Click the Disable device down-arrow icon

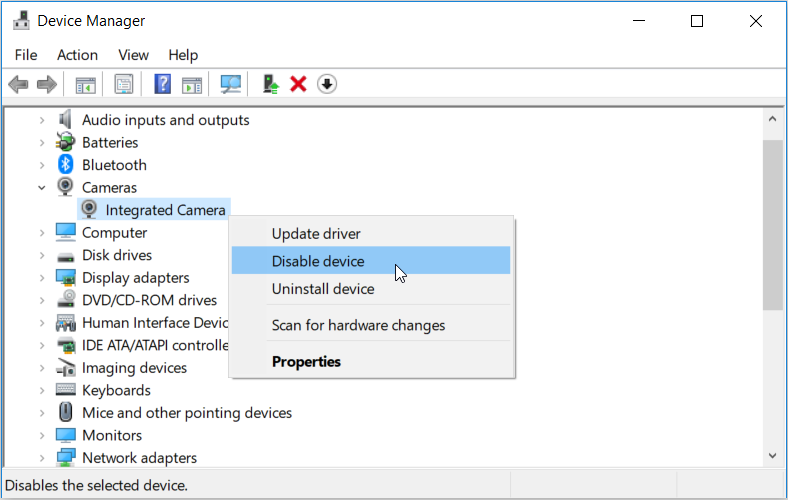click(x=327, y=84)
